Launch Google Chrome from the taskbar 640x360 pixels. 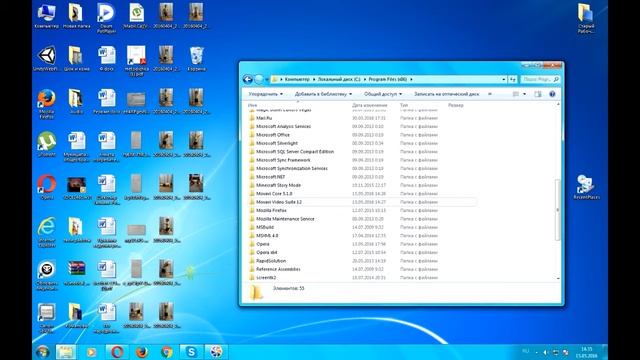[x=166, y=351]
